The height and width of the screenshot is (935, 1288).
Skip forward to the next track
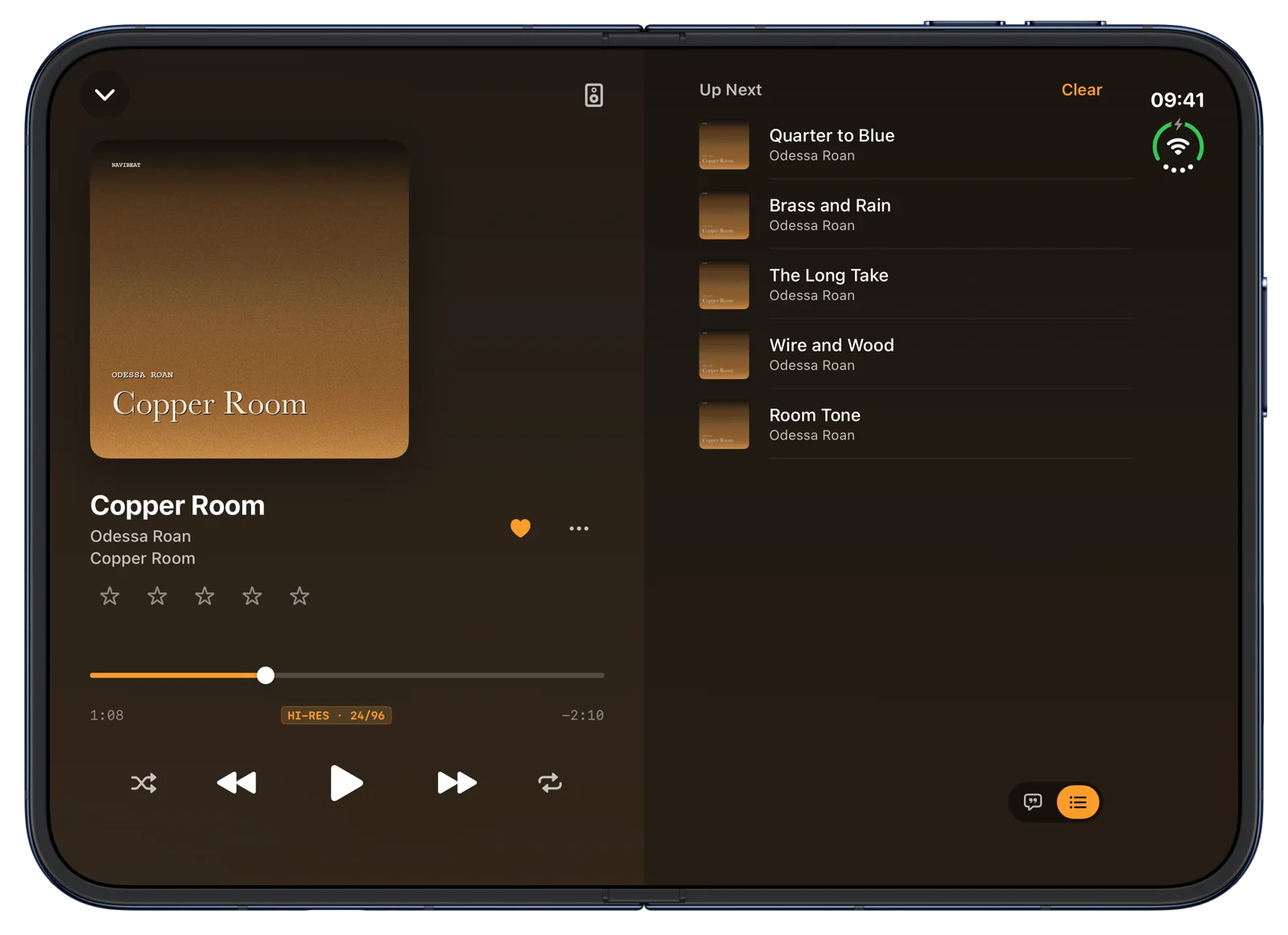(x=456, y=783)
